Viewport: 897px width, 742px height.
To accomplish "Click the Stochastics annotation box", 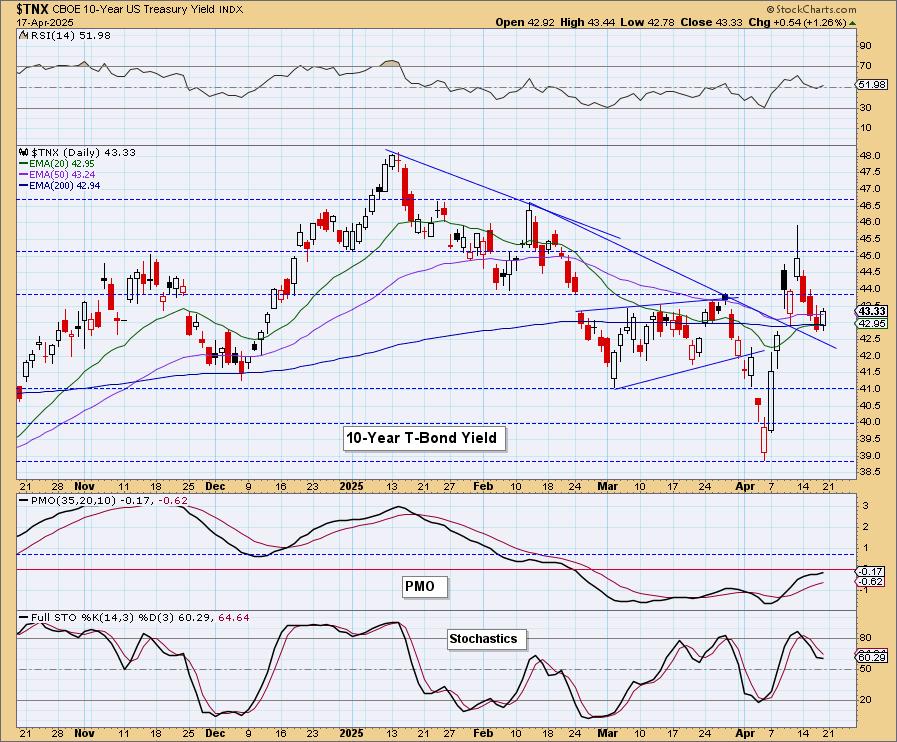I will pyautogui.click(x=486, y=638).
